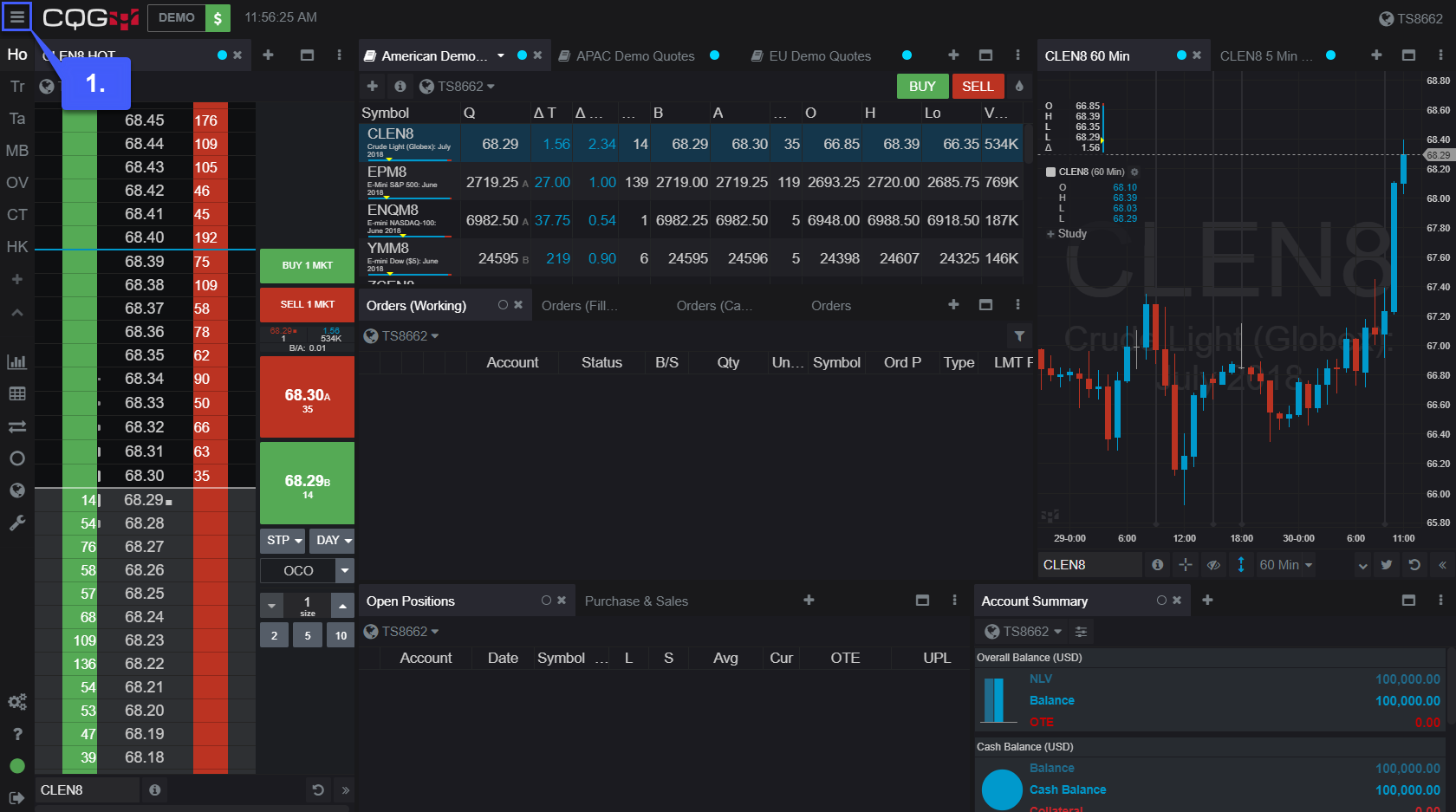The image size is (1456, 812).
Task: Click the circle icon in left sidebar
Action: [17, 458]
